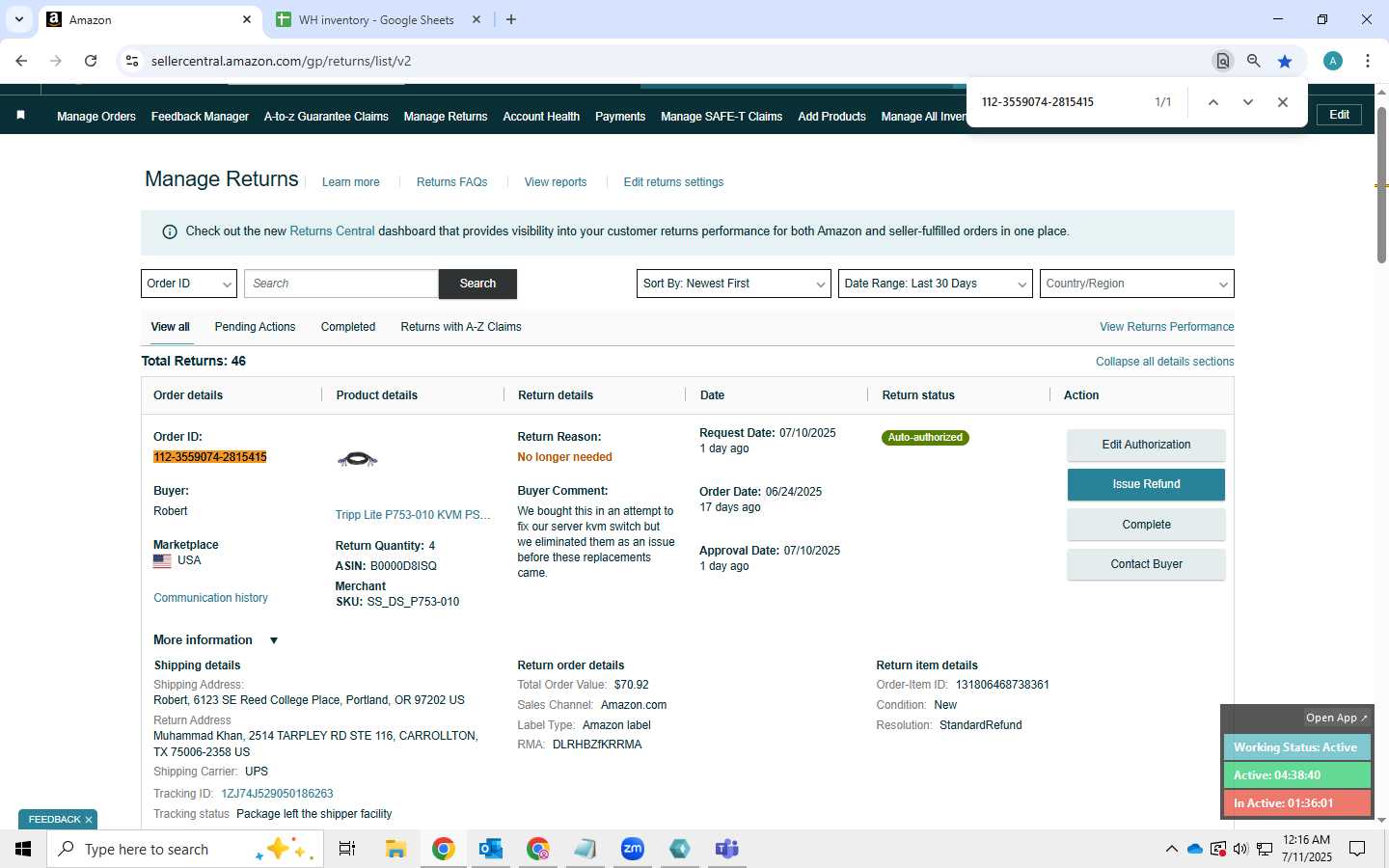Screen dimensions: 1389x868
Task: Open Account Health nav item
Action: click(541, 117)
